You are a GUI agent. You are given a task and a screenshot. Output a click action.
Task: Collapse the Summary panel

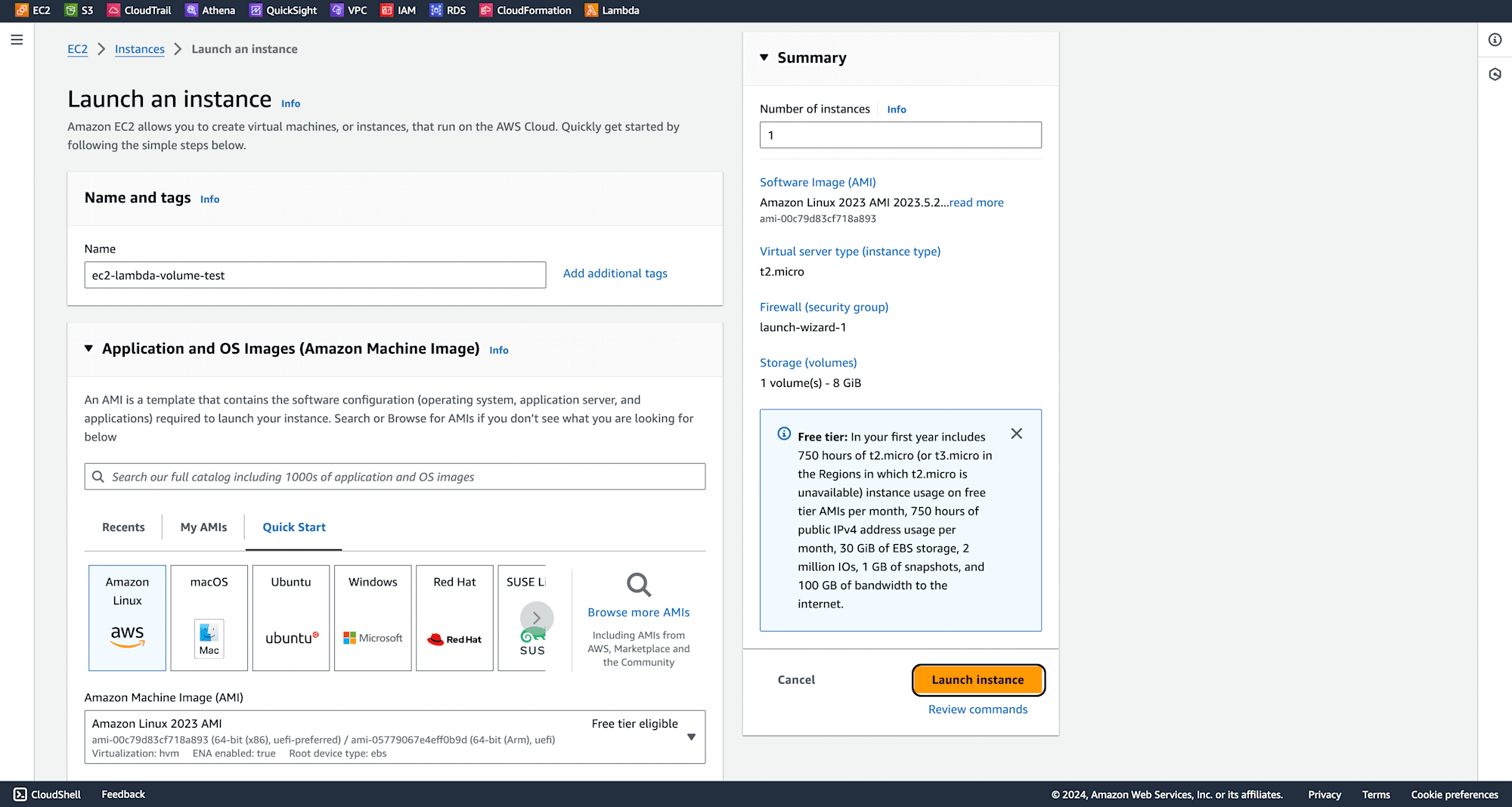(x=764, y=57)
